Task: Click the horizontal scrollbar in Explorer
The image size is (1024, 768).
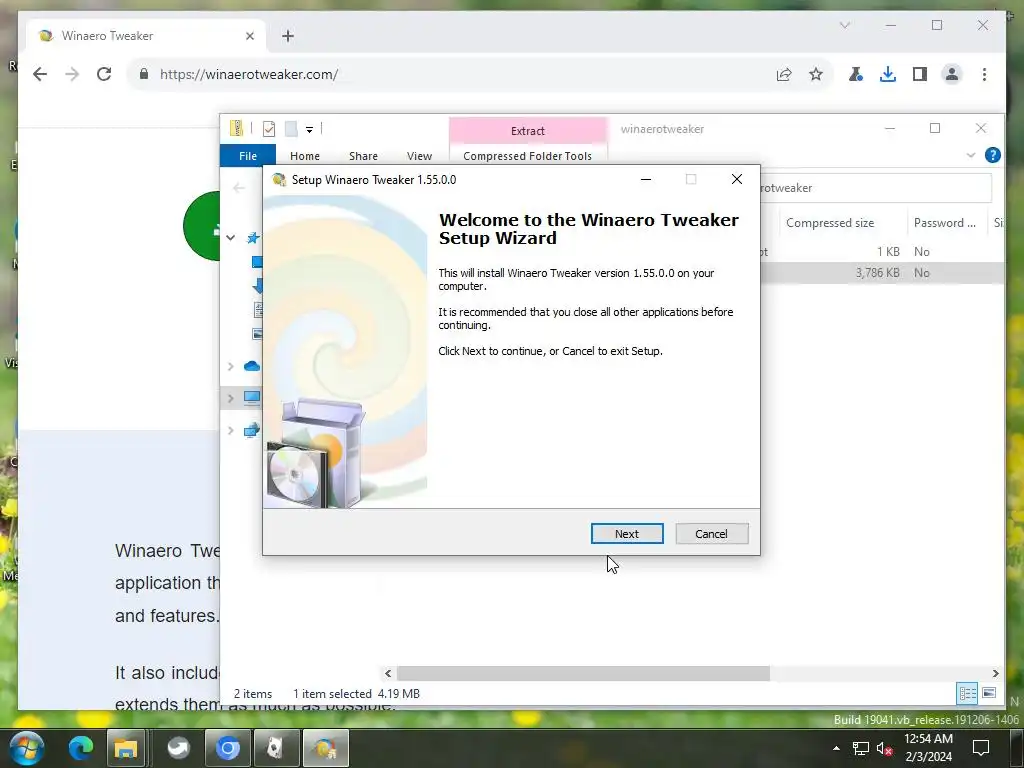Action: [x=583, y=673]
